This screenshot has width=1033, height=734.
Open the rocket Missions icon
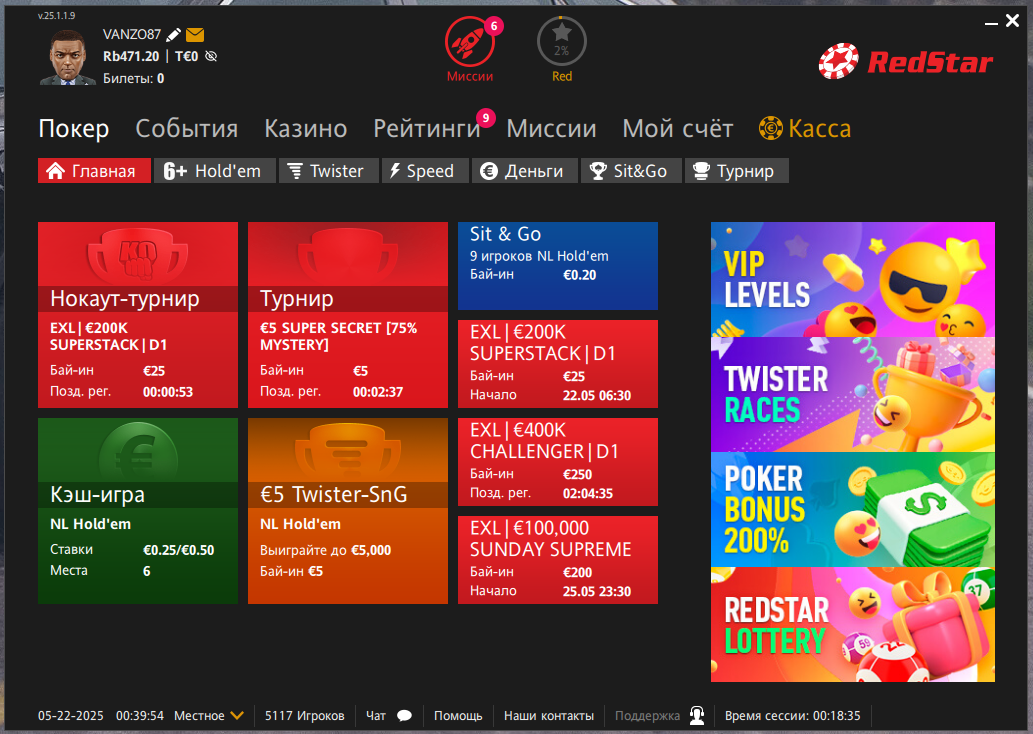click(x=470, y=42)
